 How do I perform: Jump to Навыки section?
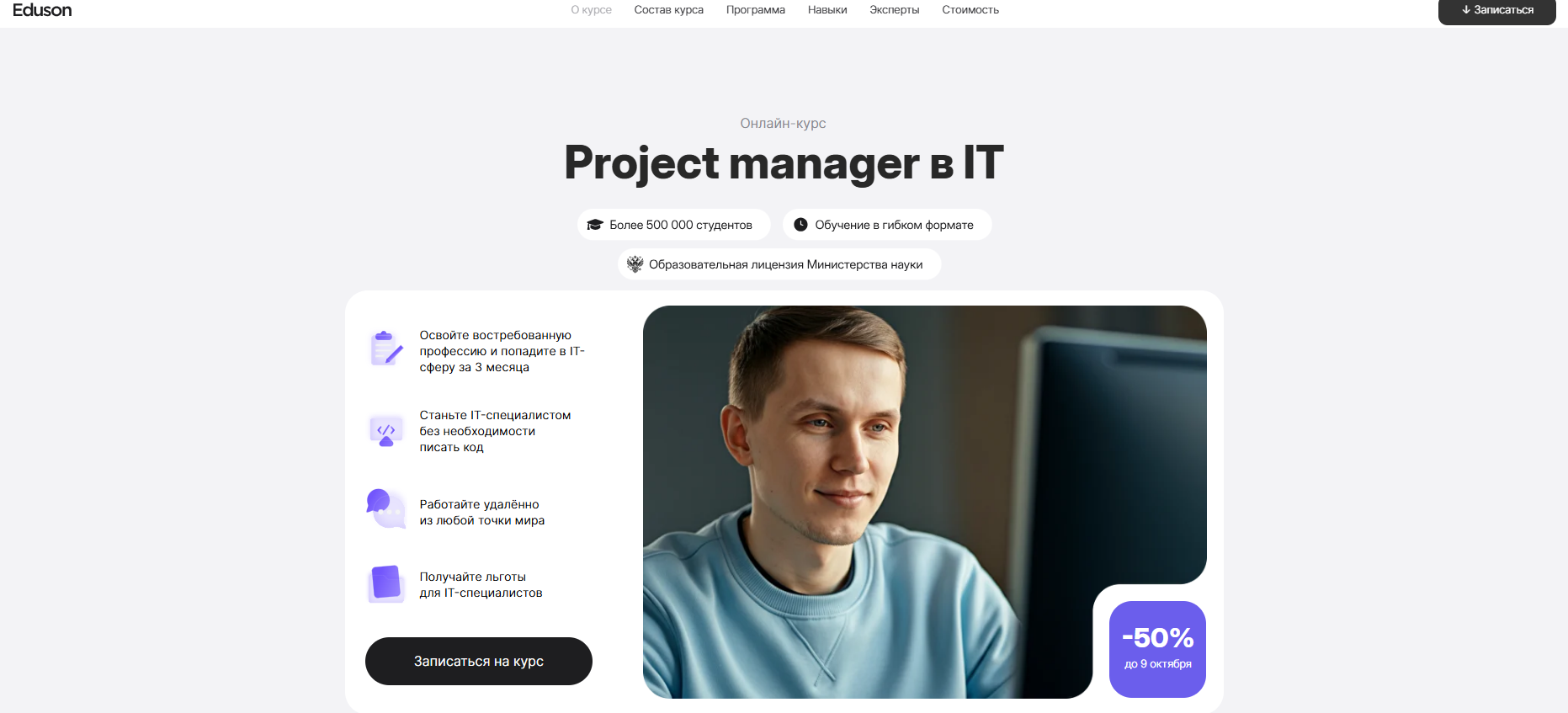point(827,10)
